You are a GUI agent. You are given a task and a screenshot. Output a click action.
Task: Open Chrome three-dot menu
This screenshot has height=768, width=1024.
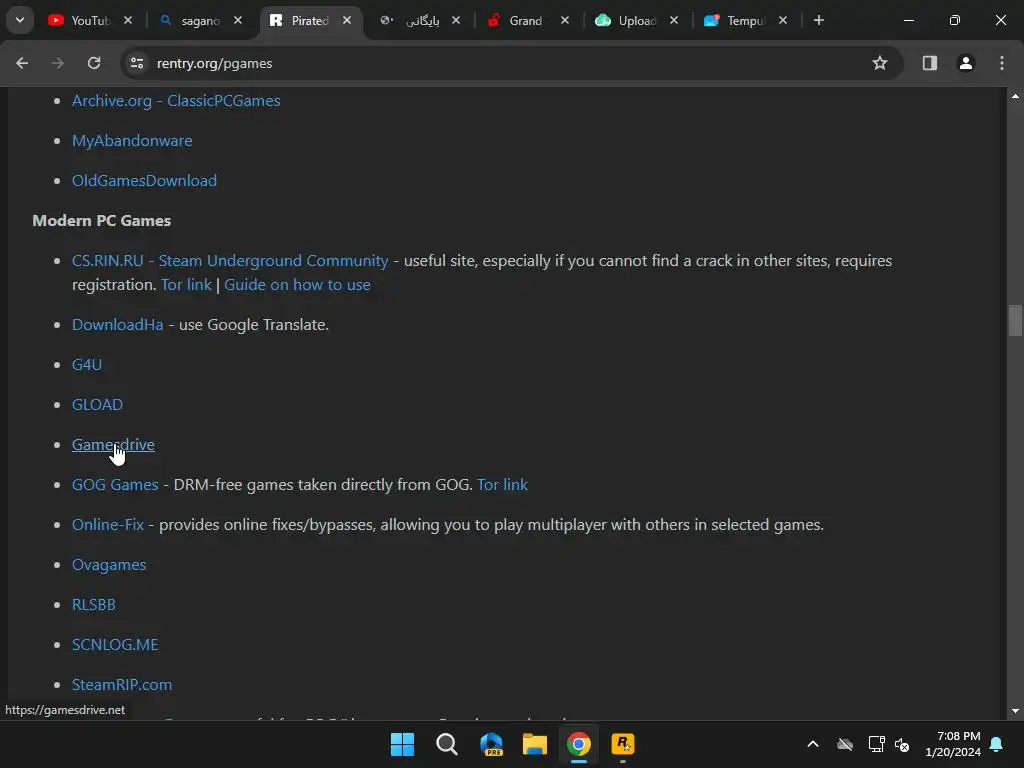1002,63
